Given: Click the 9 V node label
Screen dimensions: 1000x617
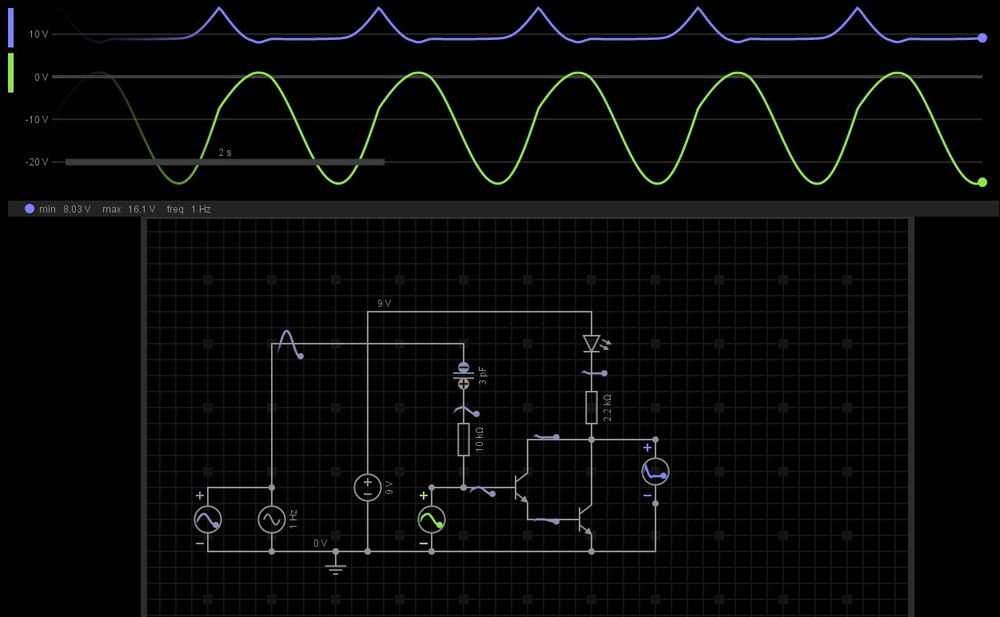Looking at the screenshot, I should point(384,303).
